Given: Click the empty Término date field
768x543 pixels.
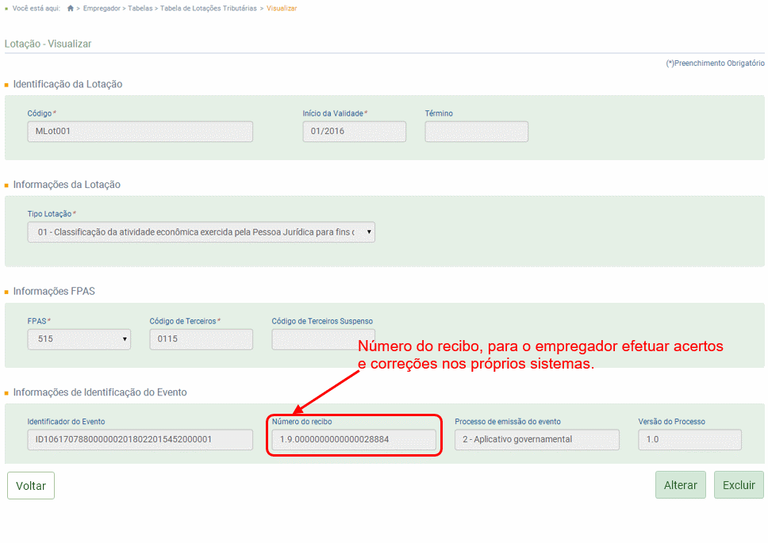Looking at the screenshot, I should (476, 131).
